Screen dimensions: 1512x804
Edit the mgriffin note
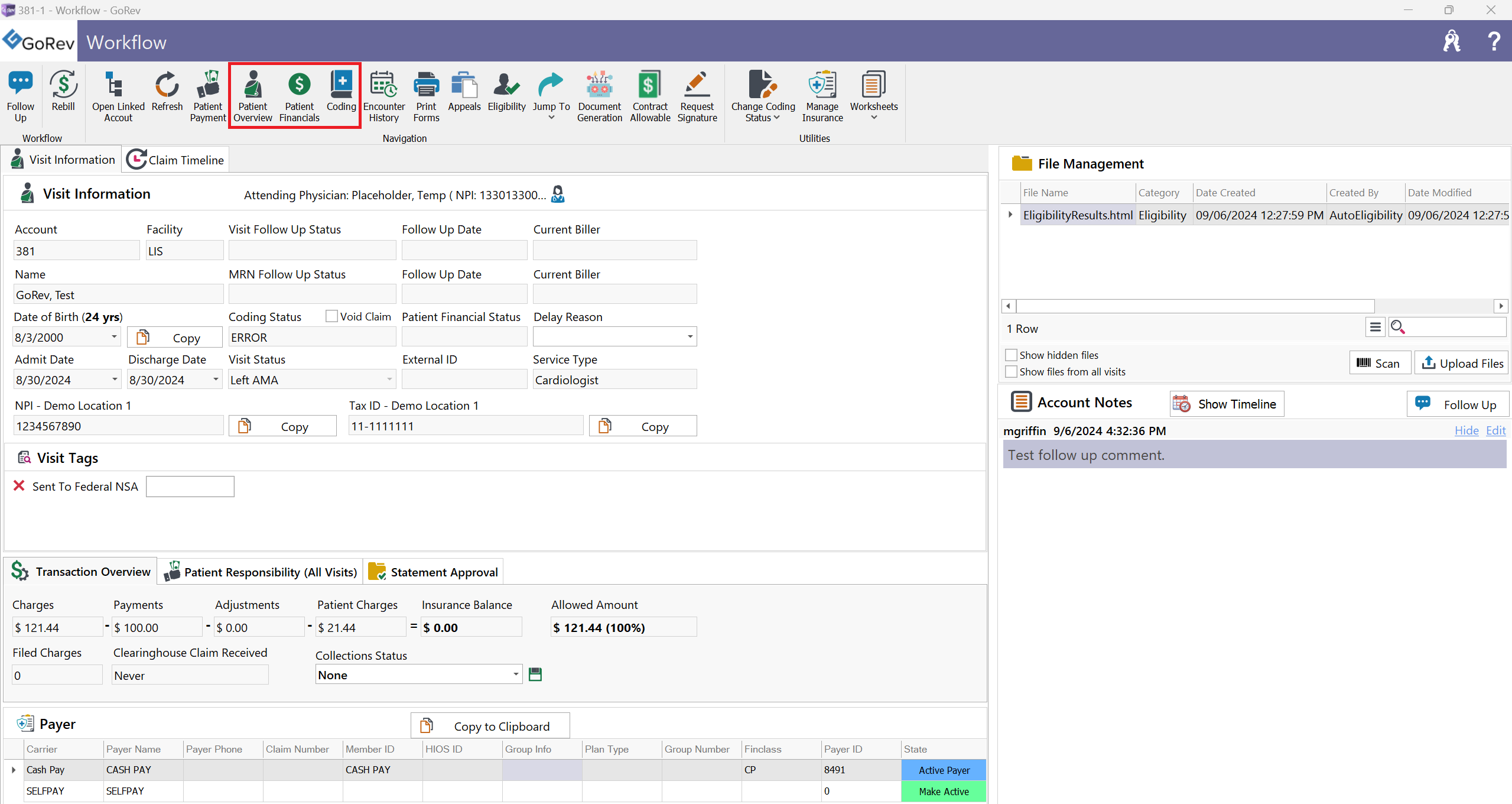coord(1496,430)
